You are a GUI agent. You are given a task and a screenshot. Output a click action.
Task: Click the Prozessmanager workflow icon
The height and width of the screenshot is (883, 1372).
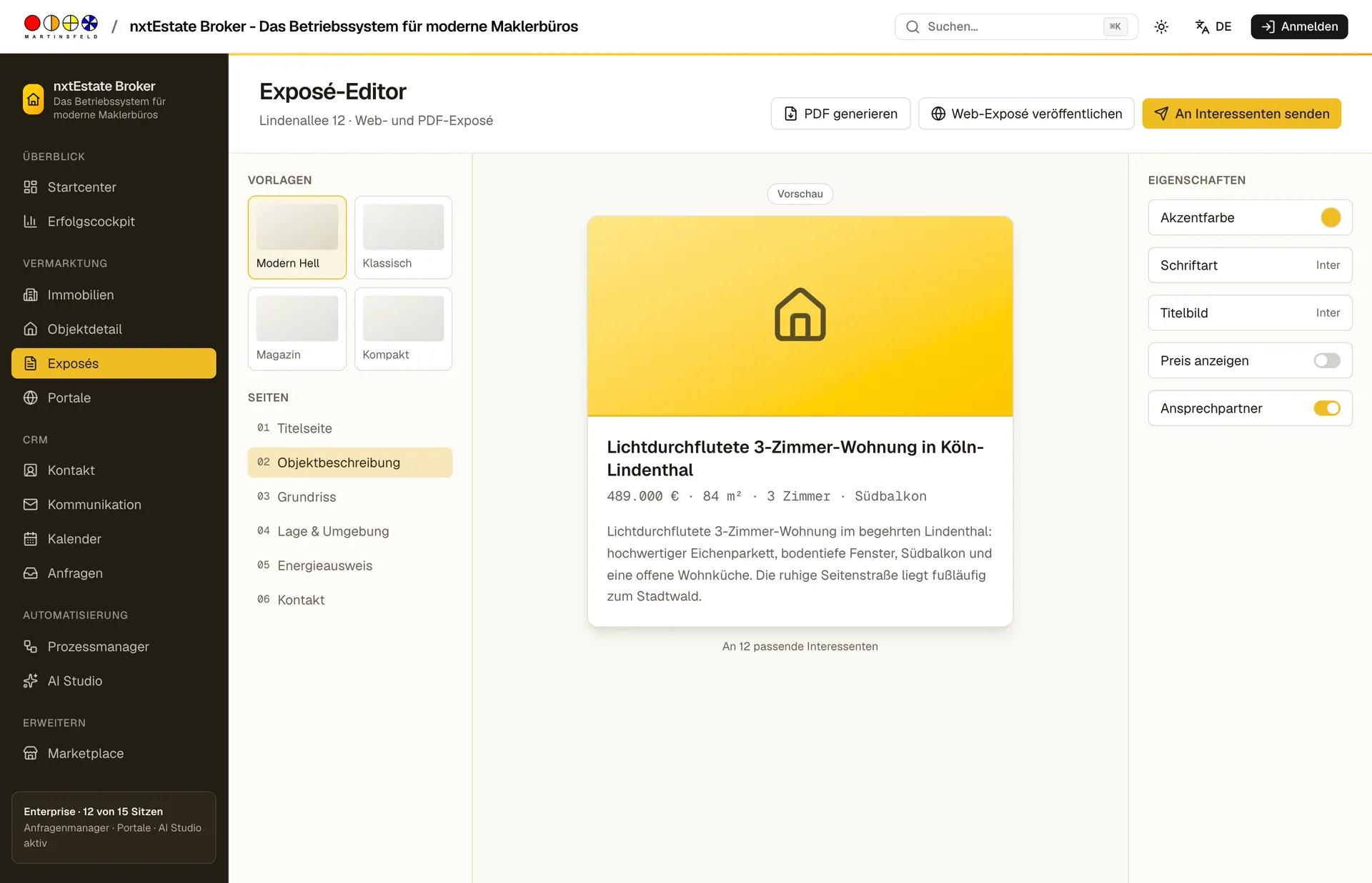[30, 646]
